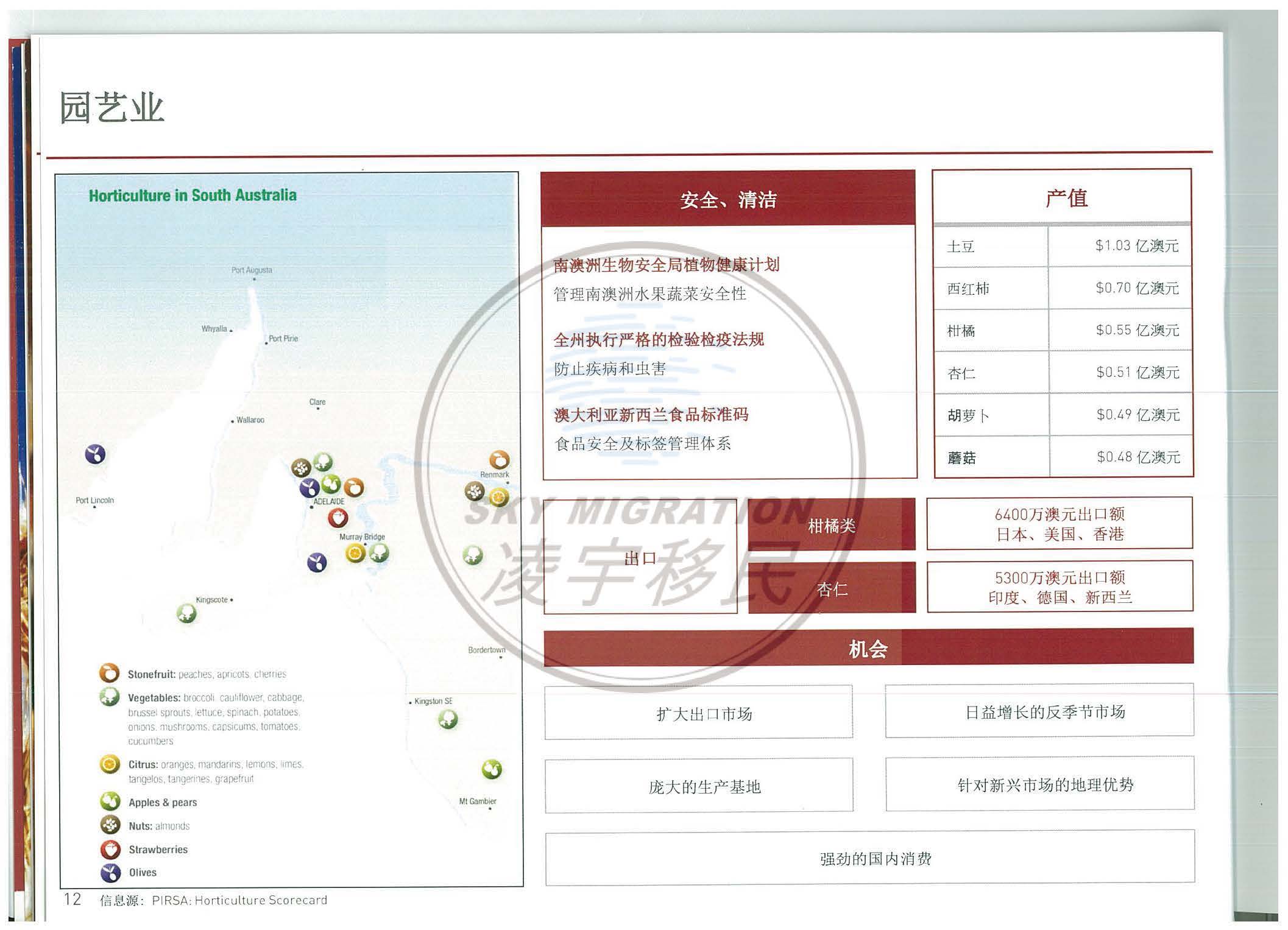Click the Port Augusta map label
Image resolution: width=1288 pixels, height=930 pixels.
252,270
